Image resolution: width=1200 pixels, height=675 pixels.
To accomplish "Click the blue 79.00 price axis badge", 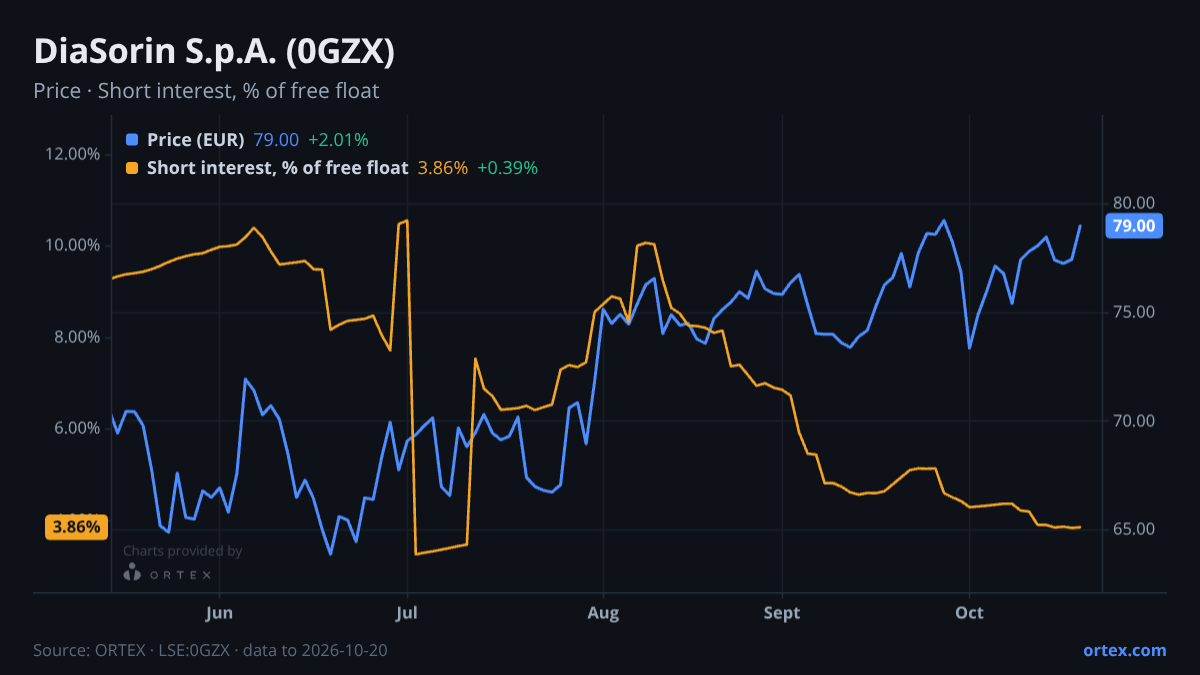I will tap(1134, 226).
